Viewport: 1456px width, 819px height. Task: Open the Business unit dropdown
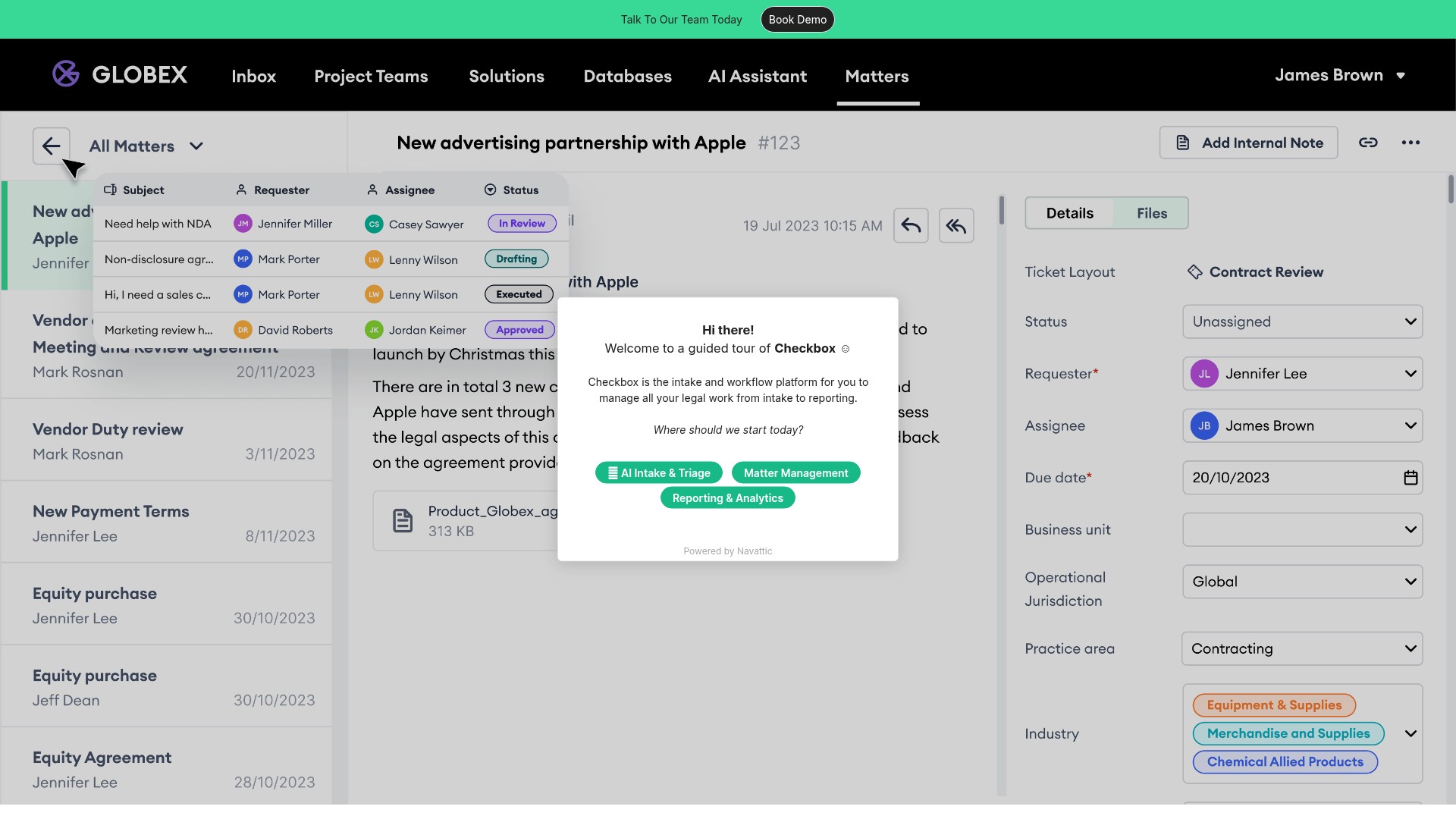[x=1302, y=530]
